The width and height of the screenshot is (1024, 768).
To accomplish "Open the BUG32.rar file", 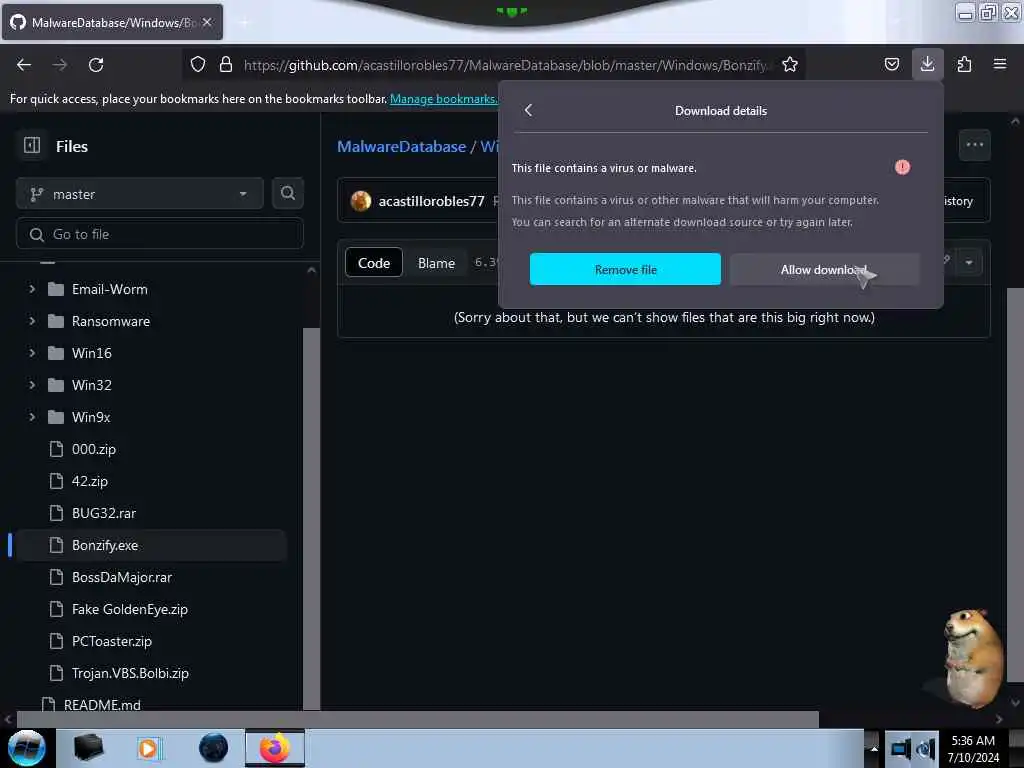I will tap(104, 513).
